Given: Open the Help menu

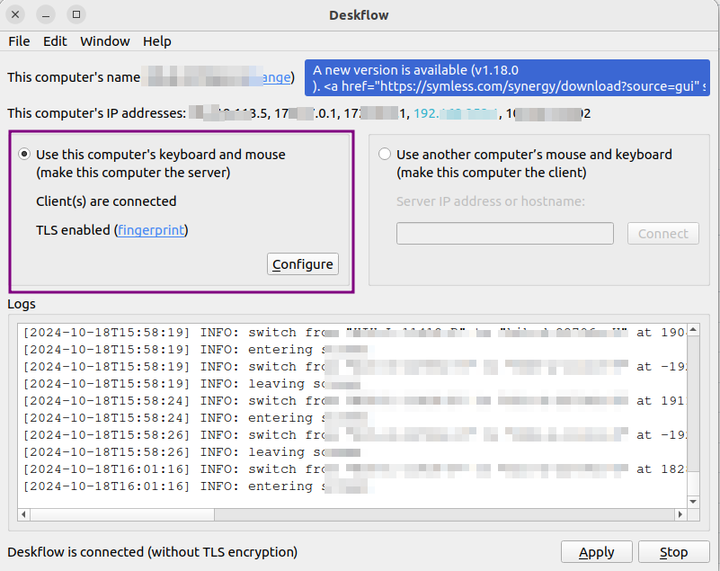Looking at the screenshot, I should tap(157, 41).
